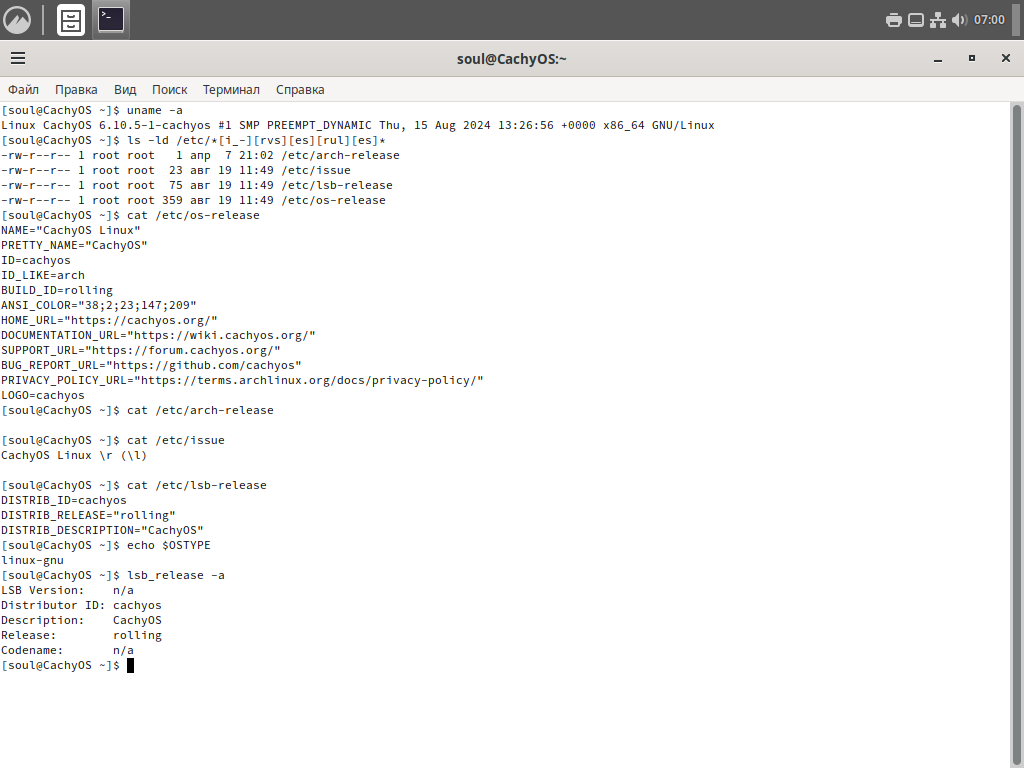Open the Вид menu
This screenshot has width=1024, height=768.
click(125, 89)
